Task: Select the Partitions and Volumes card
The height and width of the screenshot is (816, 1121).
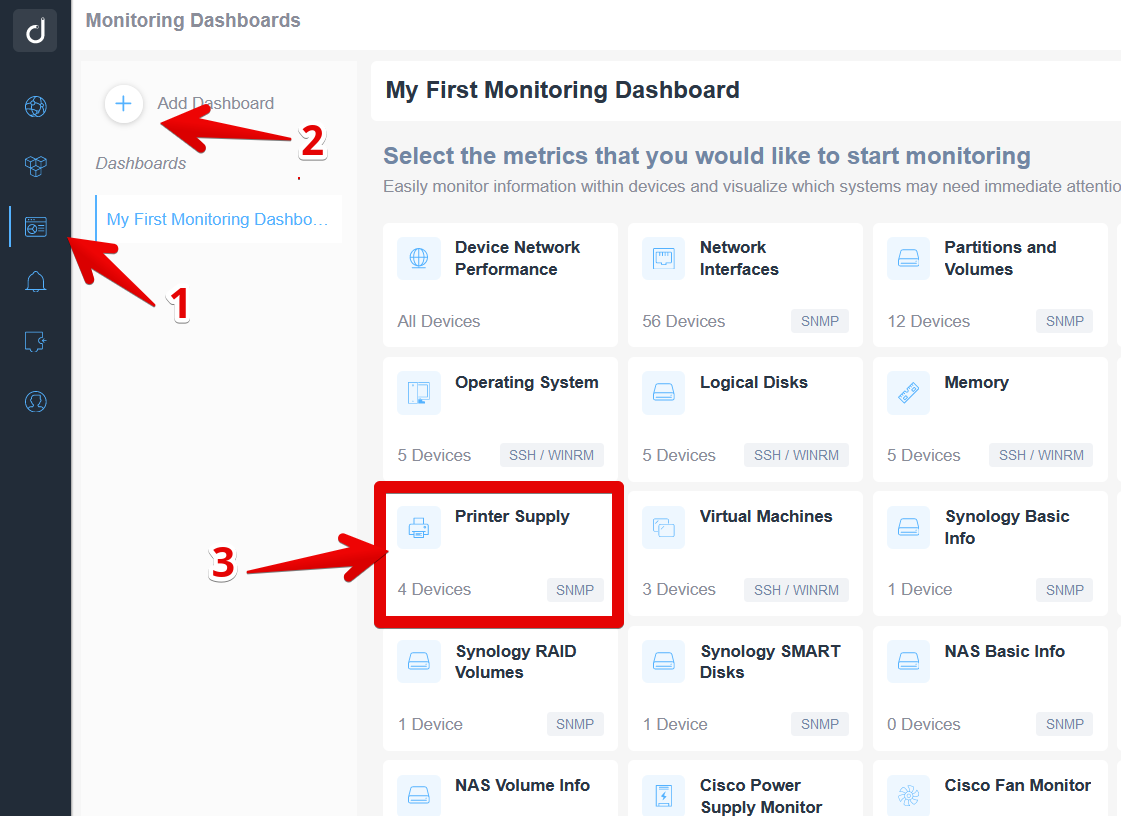Action: [x=989, y=285]
